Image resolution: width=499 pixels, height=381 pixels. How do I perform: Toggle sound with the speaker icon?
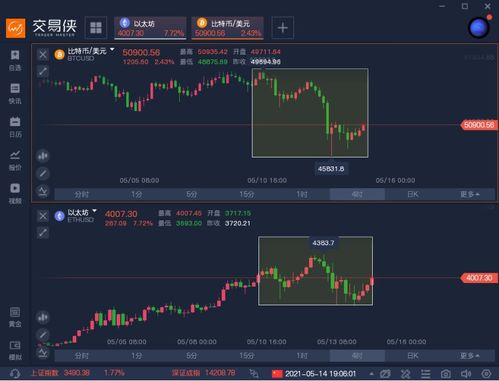point(466,374)
